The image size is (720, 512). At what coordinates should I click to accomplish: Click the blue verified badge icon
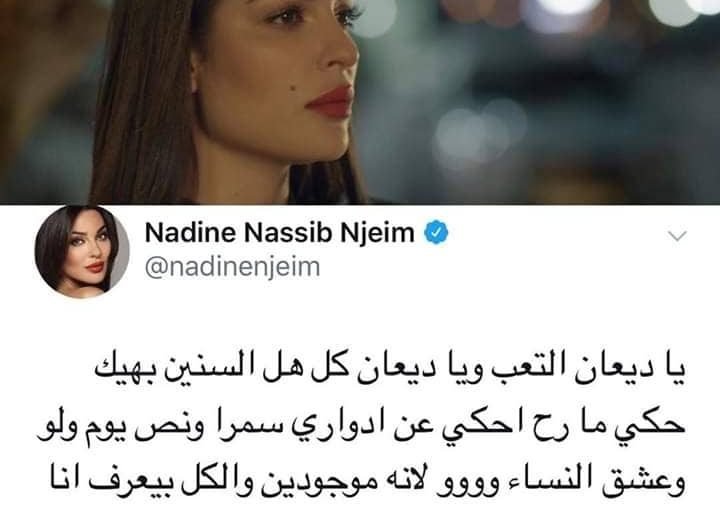pos(436,233)
